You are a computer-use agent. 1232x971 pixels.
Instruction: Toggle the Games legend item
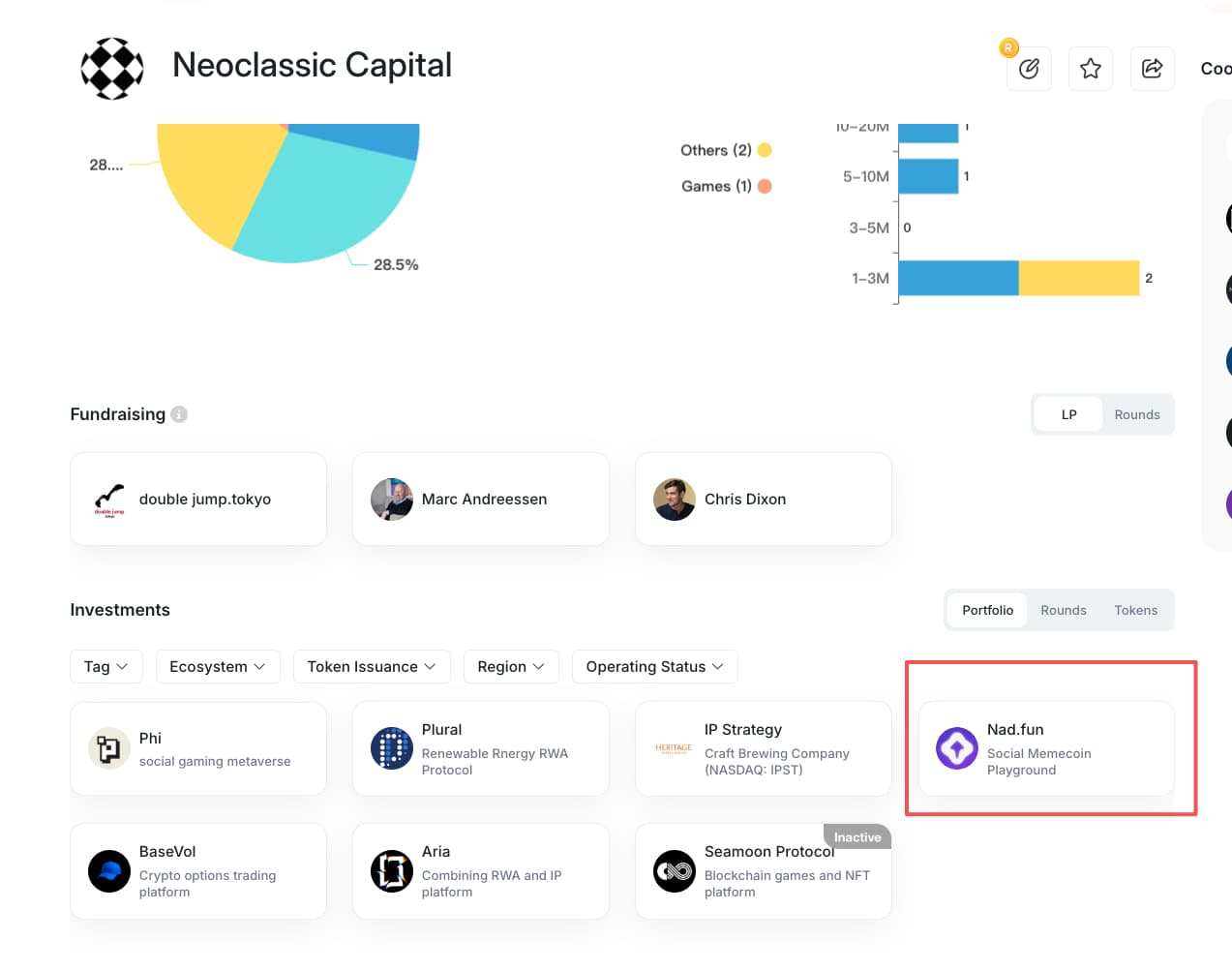coord(725,186)
